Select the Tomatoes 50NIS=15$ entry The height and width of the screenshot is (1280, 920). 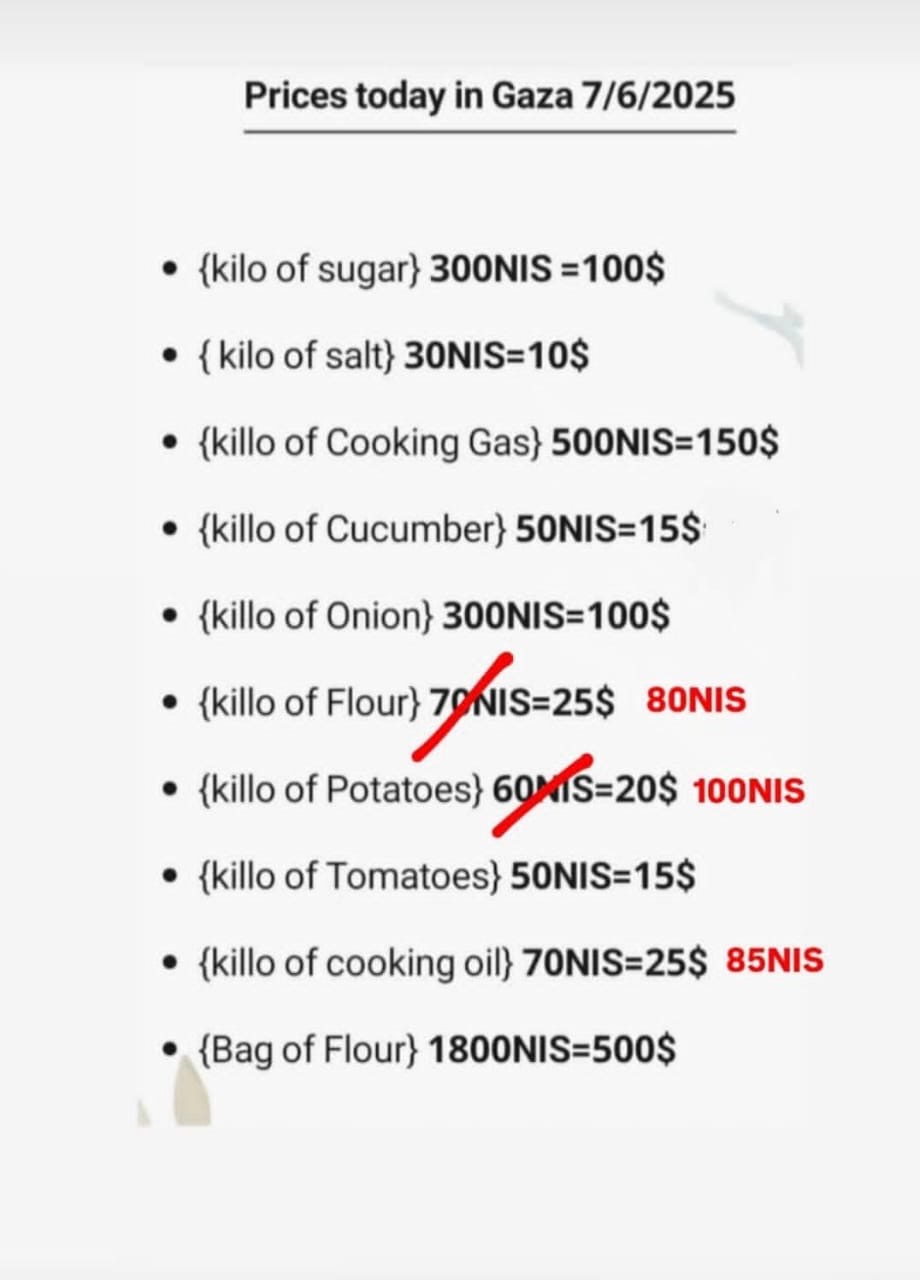[447, 877]
